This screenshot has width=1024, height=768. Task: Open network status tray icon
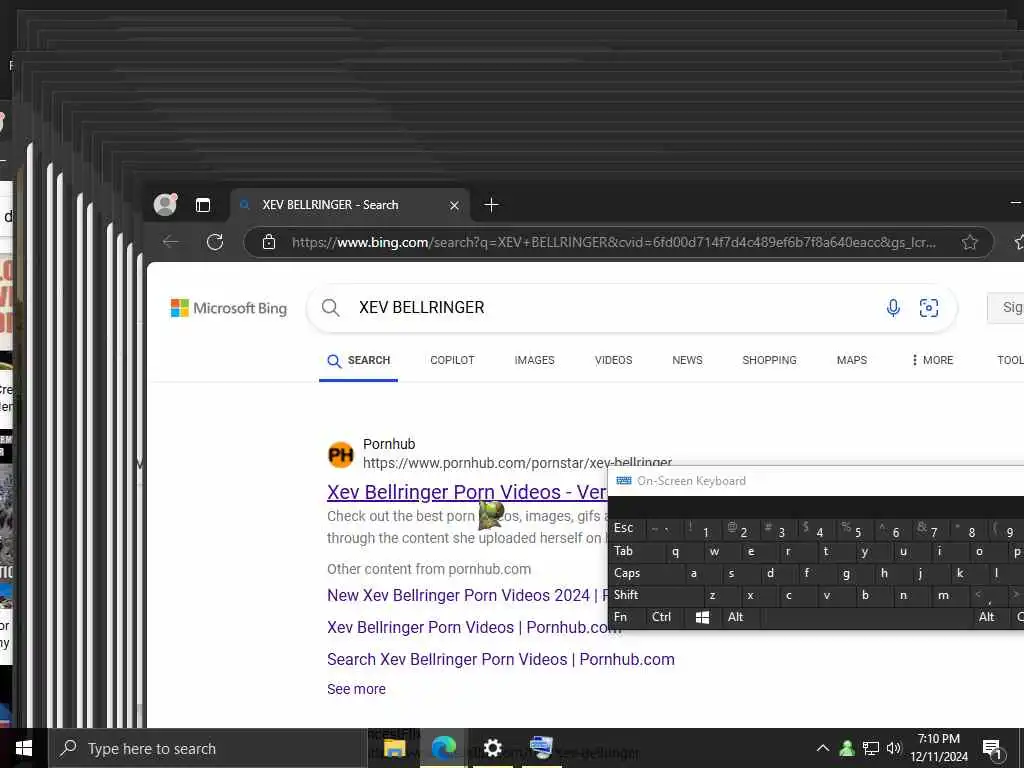pos(871,748)
